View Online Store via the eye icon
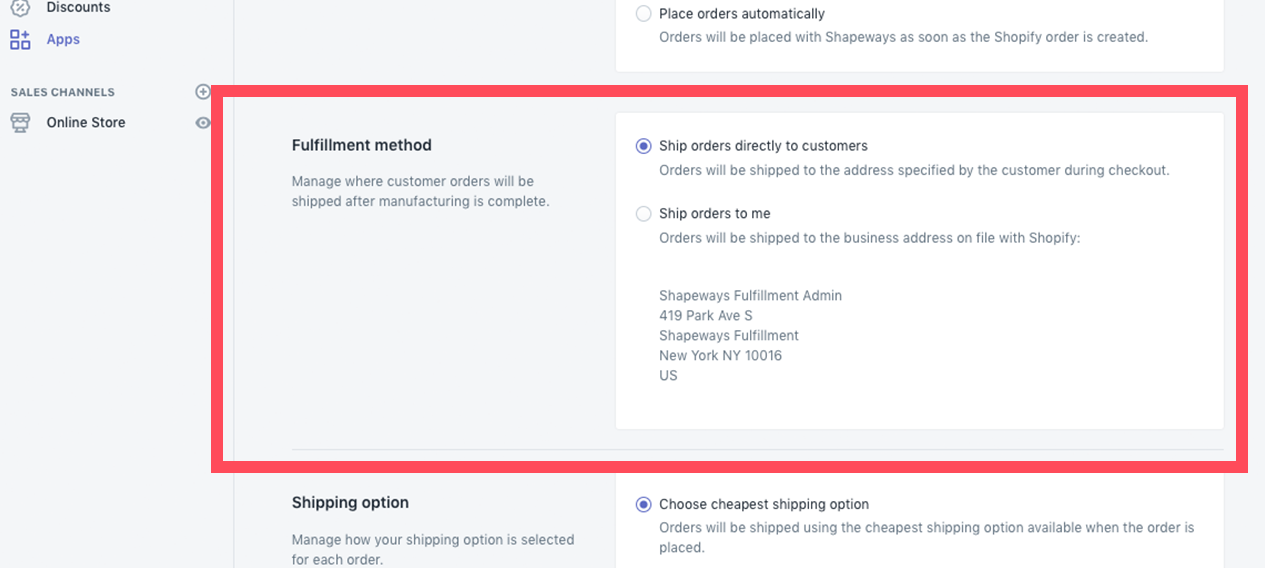The image size is (1265, 568). (x=203, y=123)
